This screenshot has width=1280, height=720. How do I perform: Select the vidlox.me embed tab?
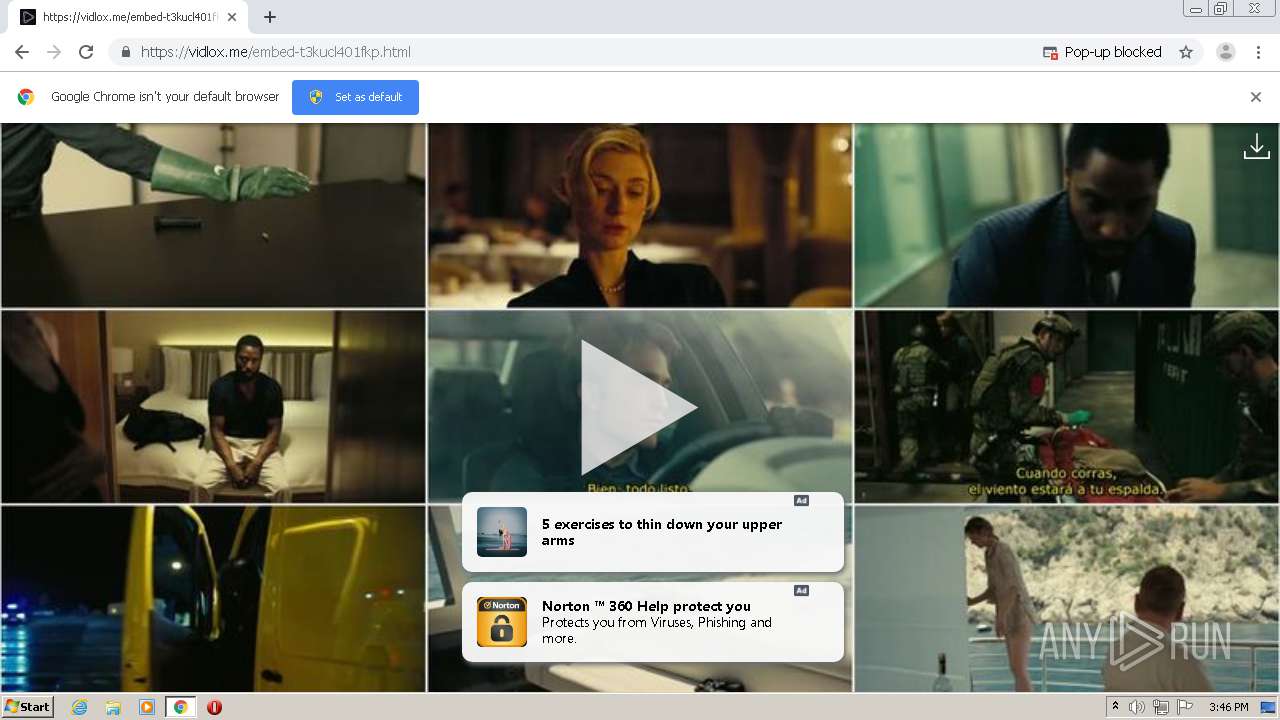pyautogui.click(x=128, y=17)
